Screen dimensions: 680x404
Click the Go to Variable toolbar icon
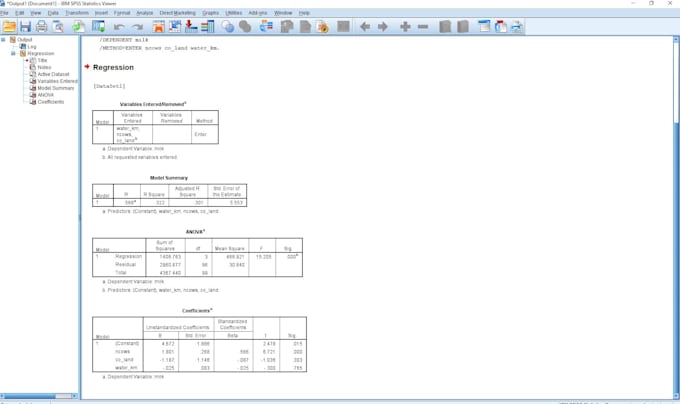tap(191, 26)
